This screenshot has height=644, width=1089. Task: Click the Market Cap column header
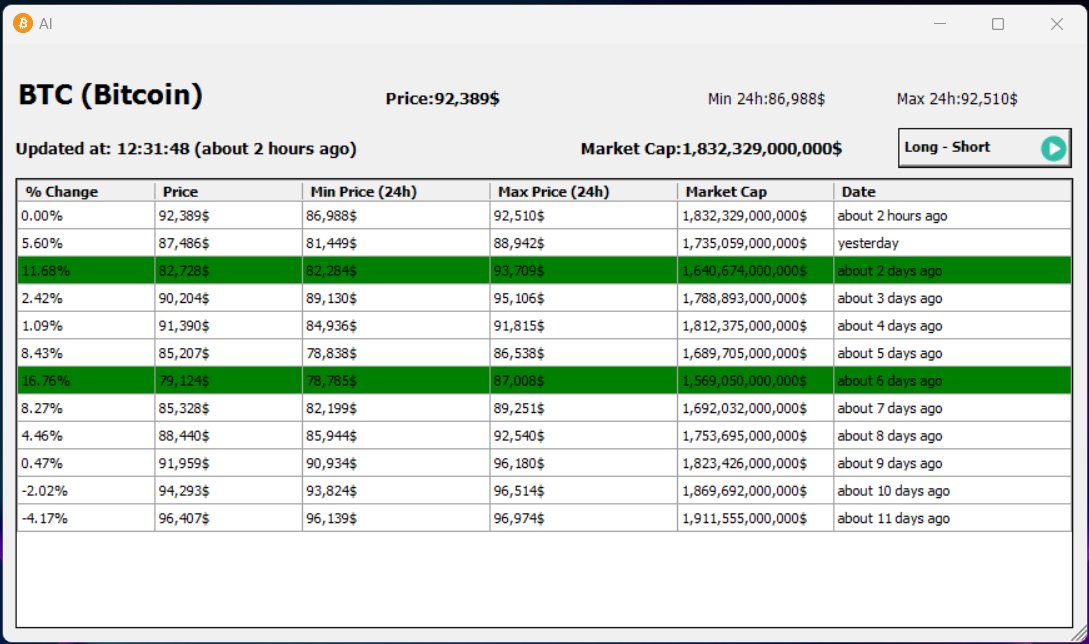[x=755, y=192]
